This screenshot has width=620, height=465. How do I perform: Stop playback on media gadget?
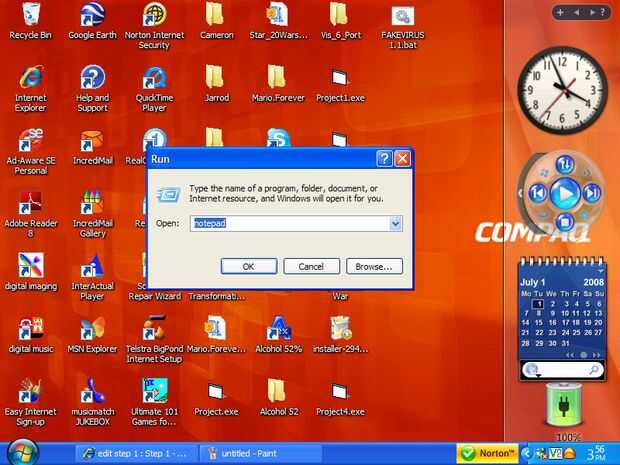pos(565,221)
